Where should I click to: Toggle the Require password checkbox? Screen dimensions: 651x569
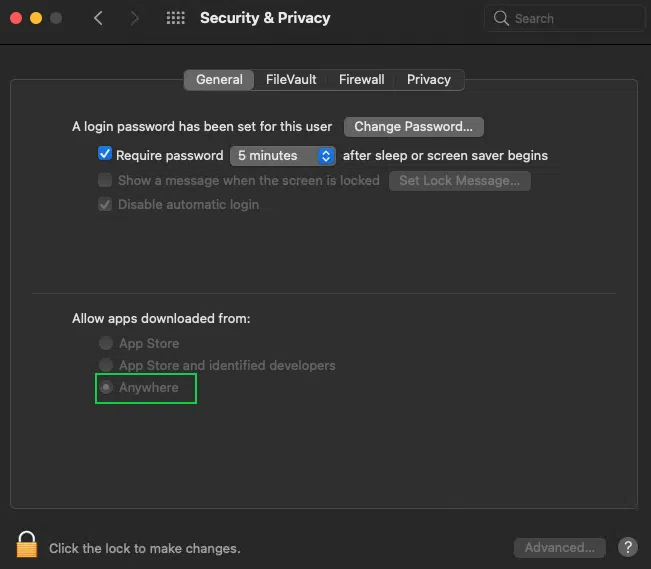[105, 155]
